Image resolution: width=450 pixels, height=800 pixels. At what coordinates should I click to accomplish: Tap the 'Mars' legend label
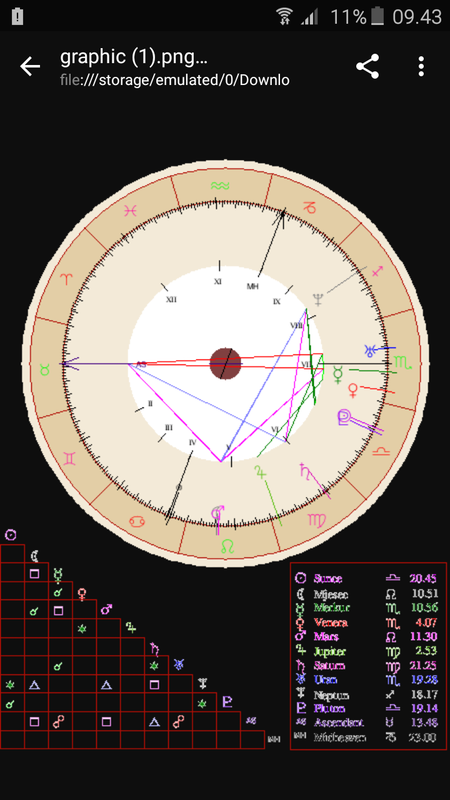tap(326, 637)
